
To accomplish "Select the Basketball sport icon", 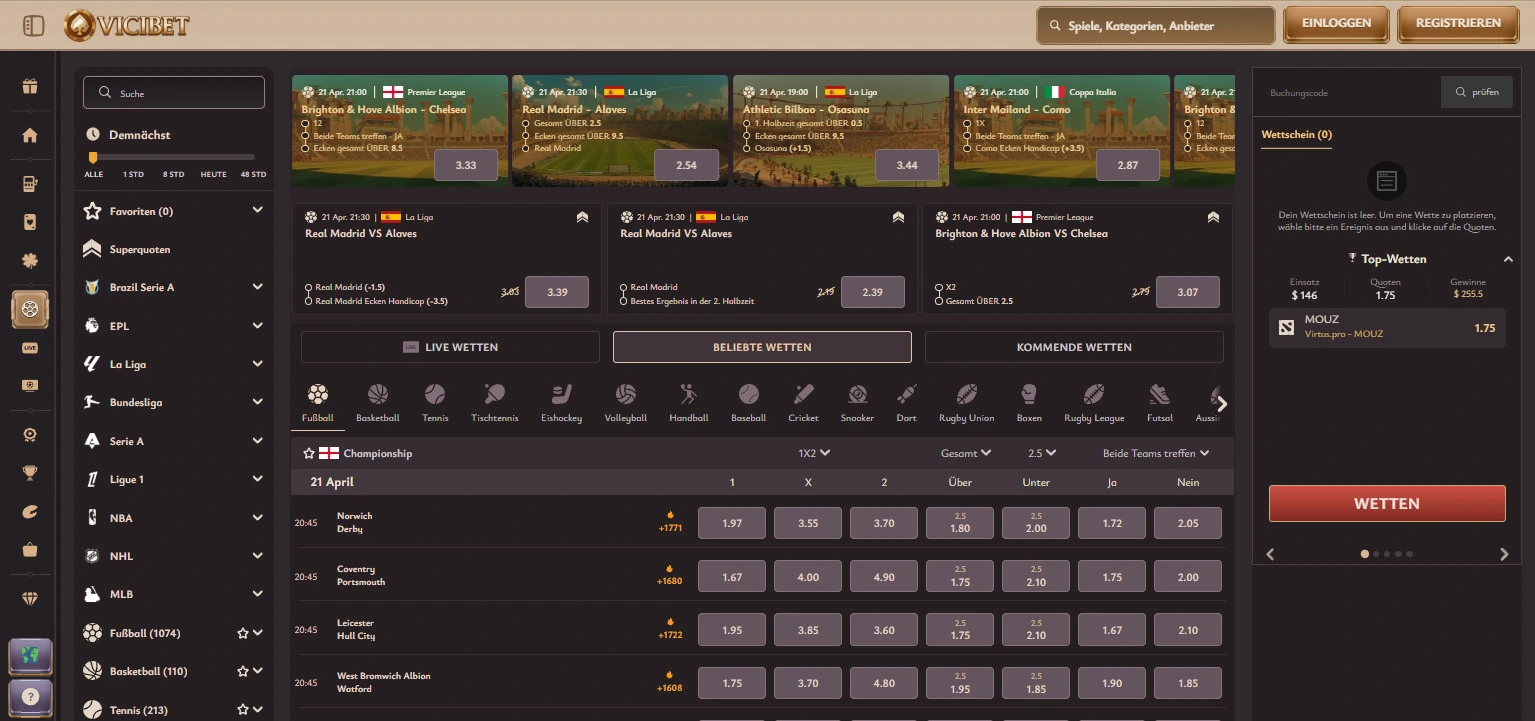I will [x=377, y=403].
